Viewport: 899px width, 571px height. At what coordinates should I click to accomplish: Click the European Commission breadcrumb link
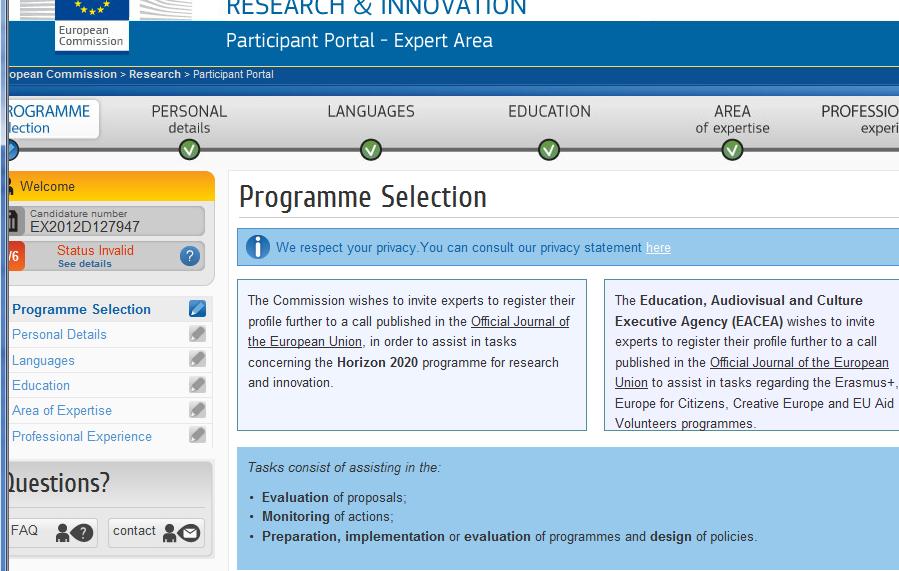tap(62, 74)
